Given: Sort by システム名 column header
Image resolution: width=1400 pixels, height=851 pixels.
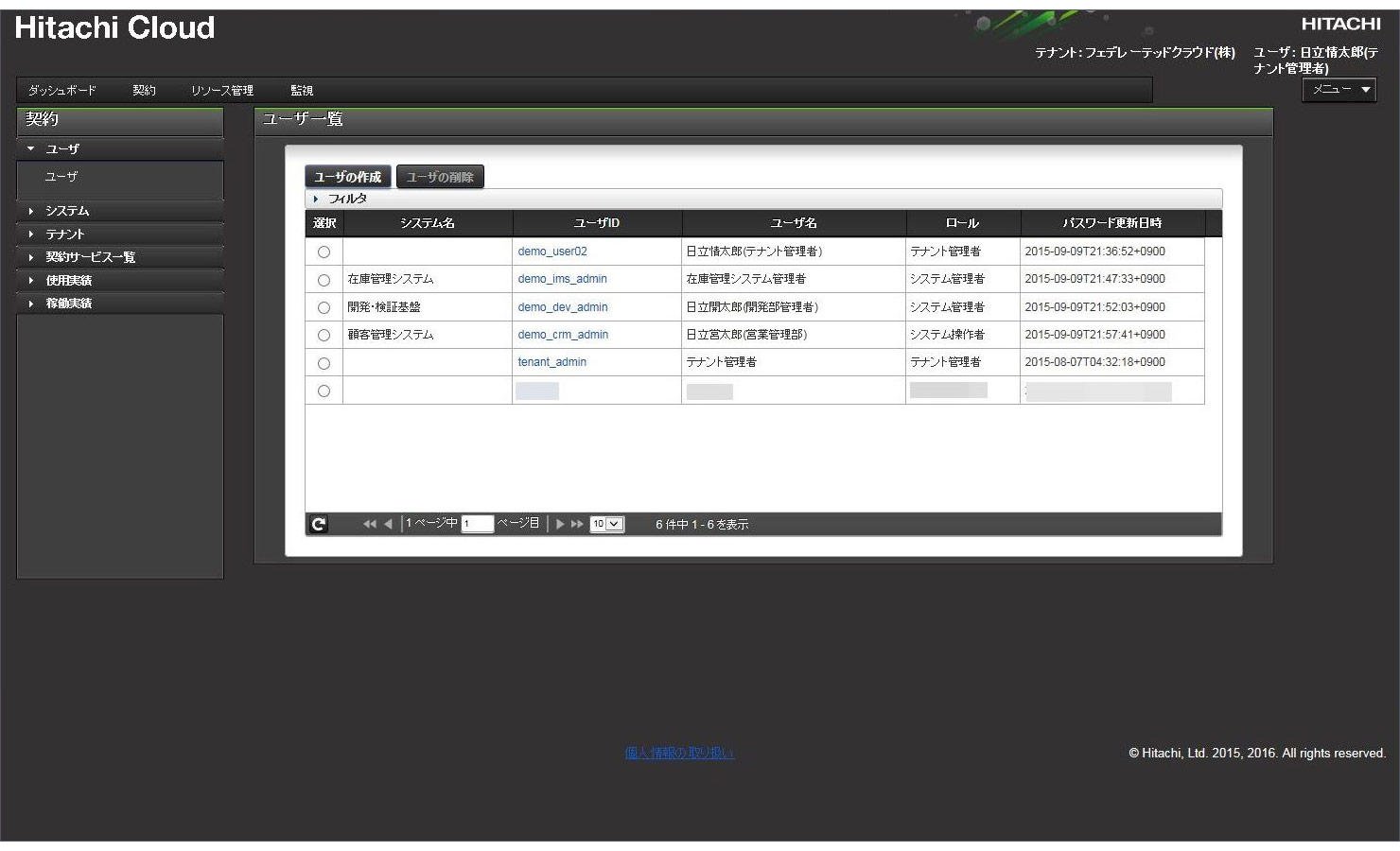Looking at the screenshot, I should point(428,223).
